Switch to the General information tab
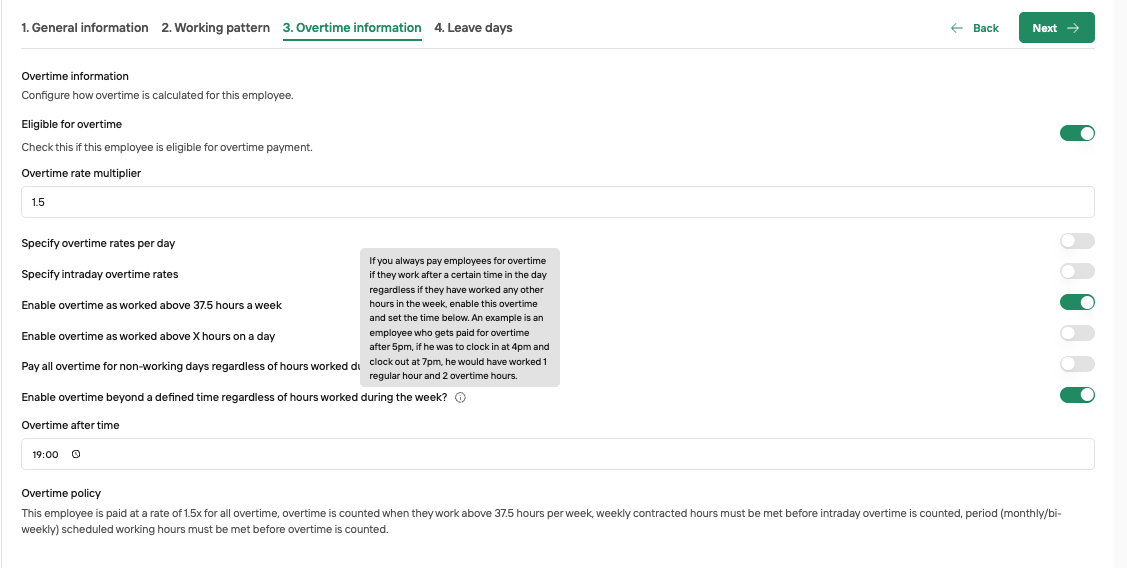1127x568 pixels. coord(85,28)
